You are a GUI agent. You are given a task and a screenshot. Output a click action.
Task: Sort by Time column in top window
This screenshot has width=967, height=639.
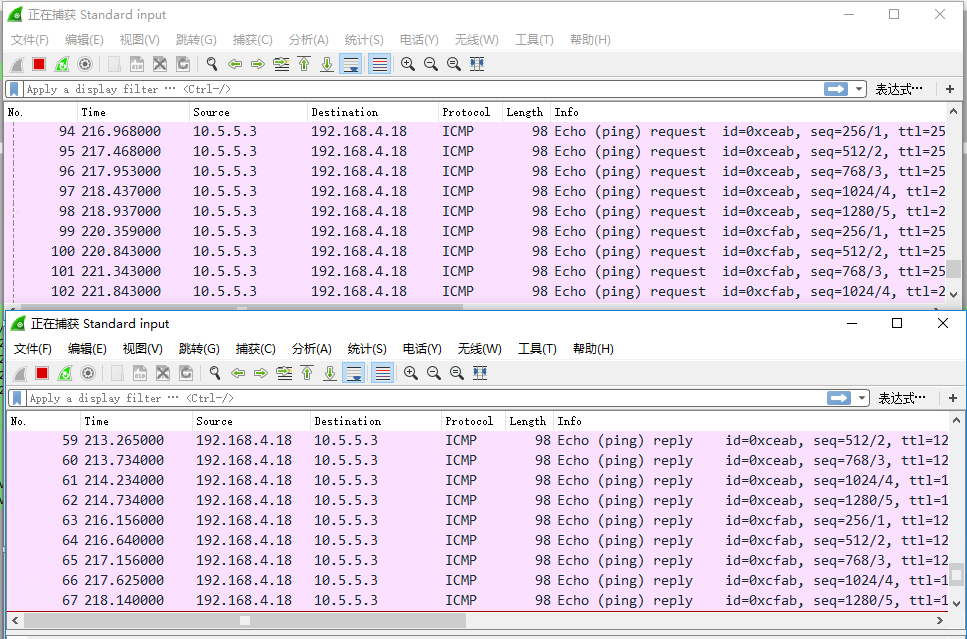[x=133, y=112]
